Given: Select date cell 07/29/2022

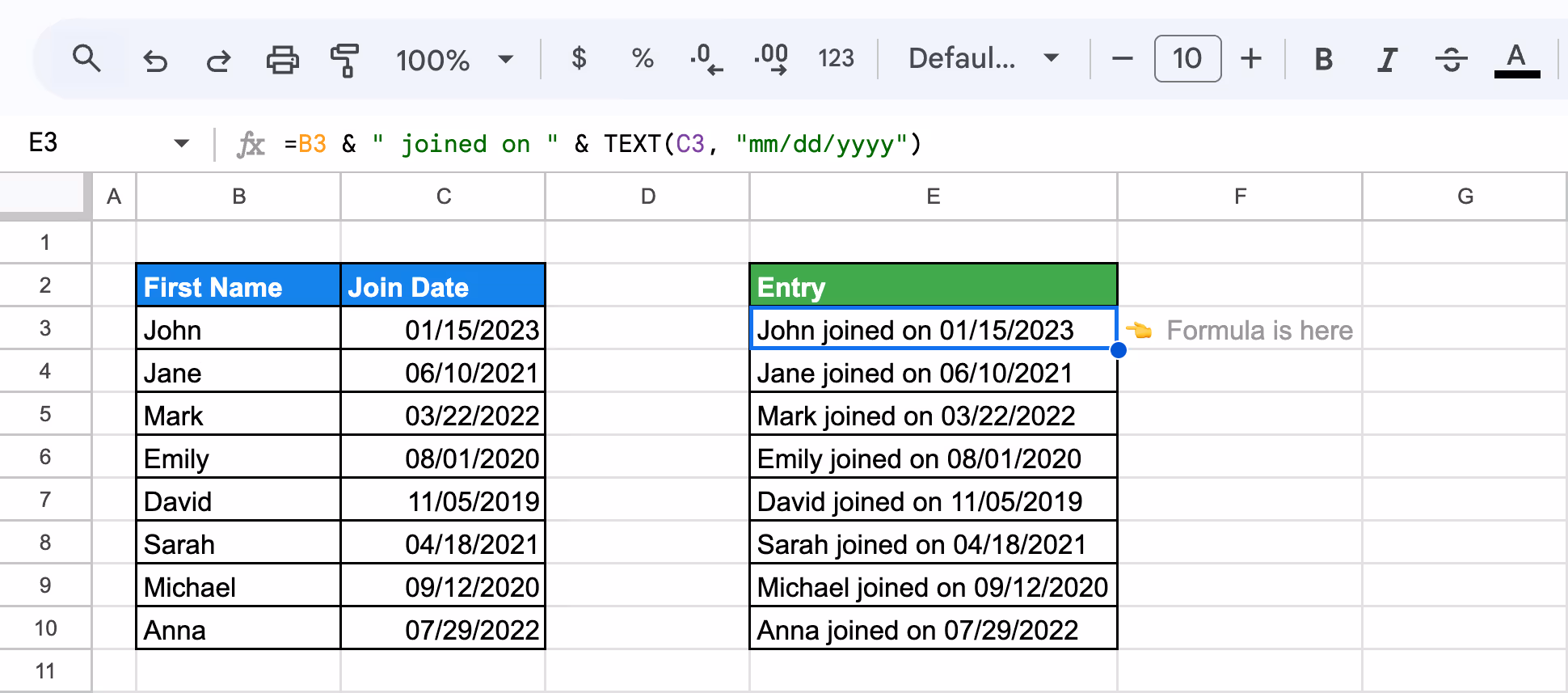Looking at the screenshot, I should coord(443,628).
